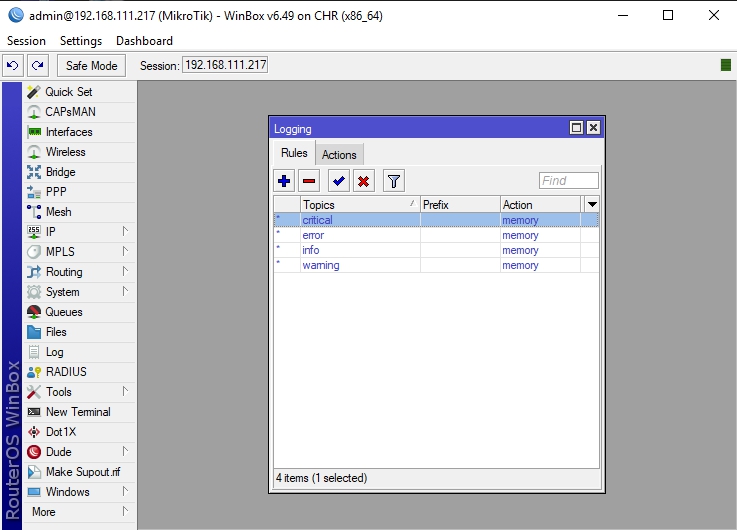Enable selected rule with blue checkmark
Viewport: 737px width, 530px height.
click(x=338, y=181)
